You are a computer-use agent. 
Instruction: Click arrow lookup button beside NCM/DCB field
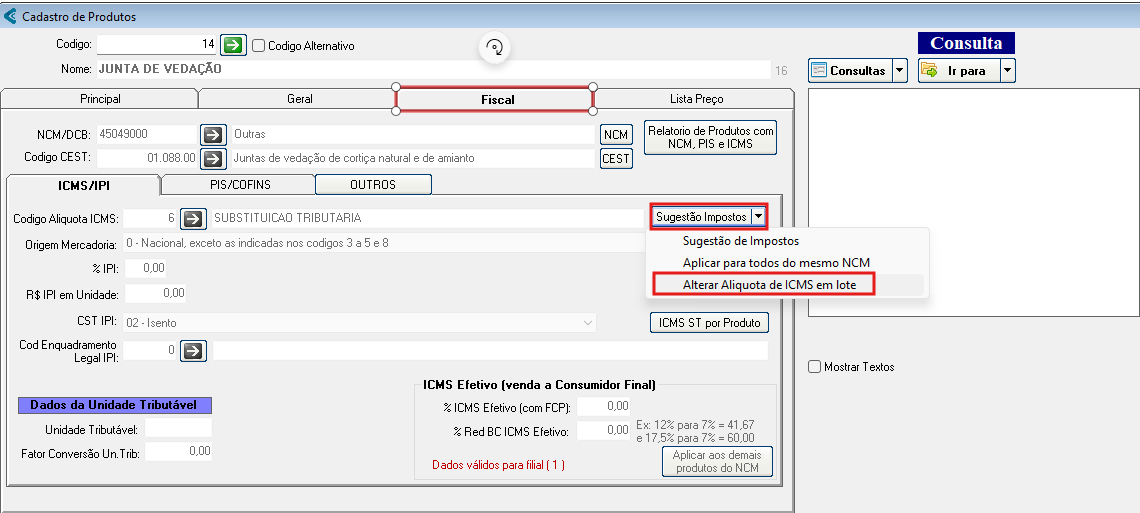click(214, 134)
